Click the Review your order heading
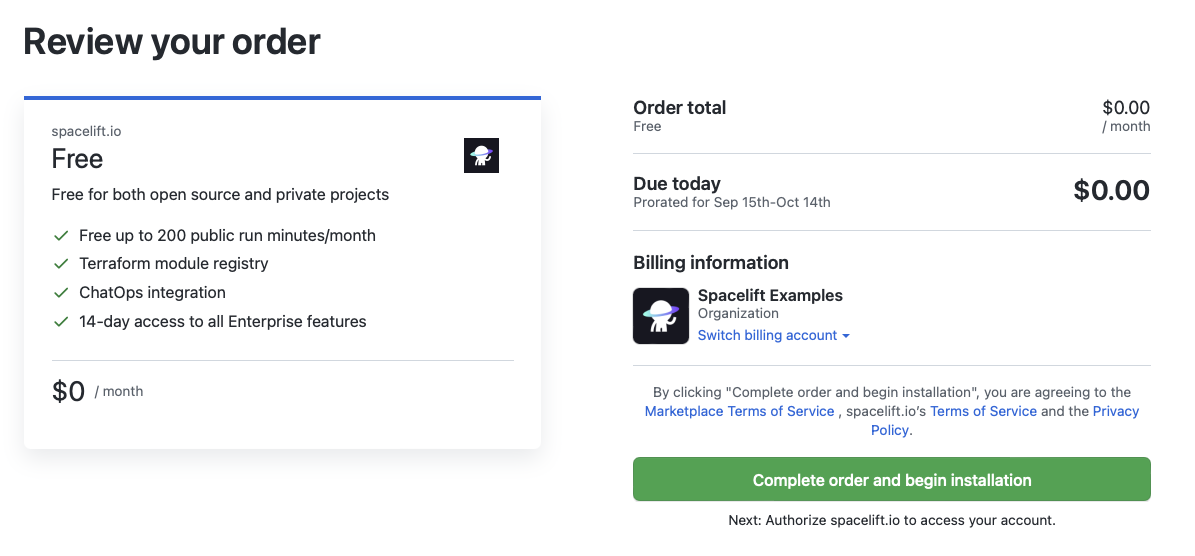This screenshot has width=1195, height=556. (x=172, y=41)
